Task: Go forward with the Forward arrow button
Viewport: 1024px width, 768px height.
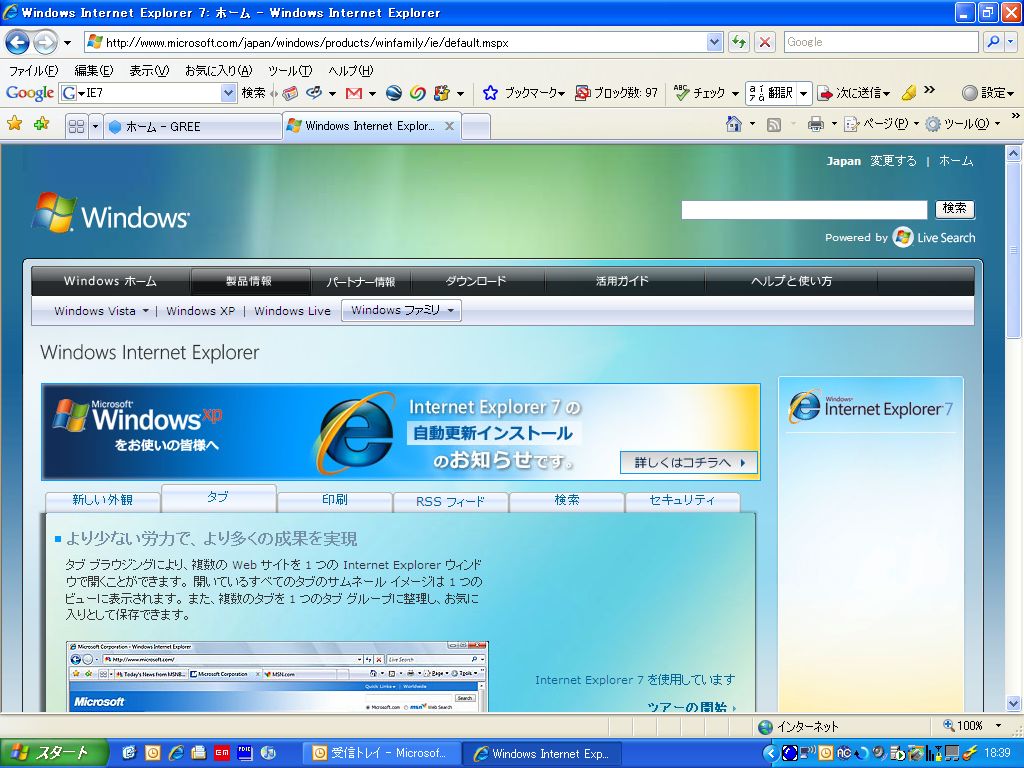Action: 45,43
